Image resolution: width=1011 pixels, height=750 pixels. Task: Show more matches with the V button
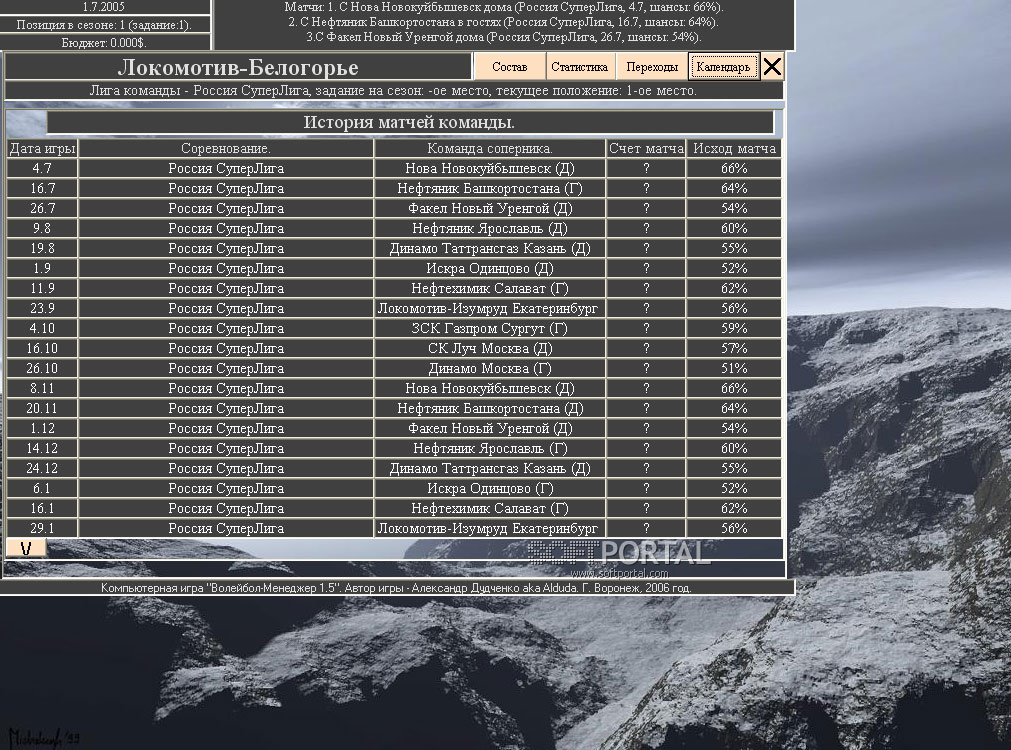[26, 549]
